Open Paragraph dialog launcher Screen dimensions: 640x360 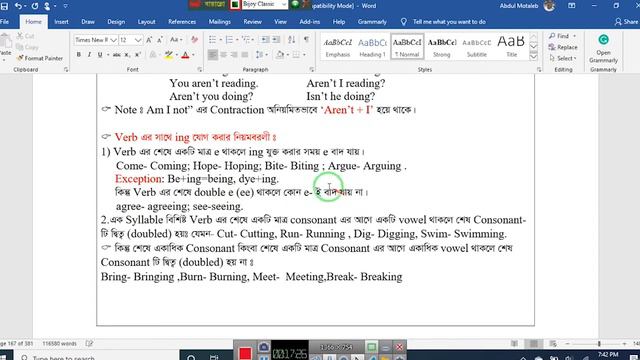pos(311,70)
